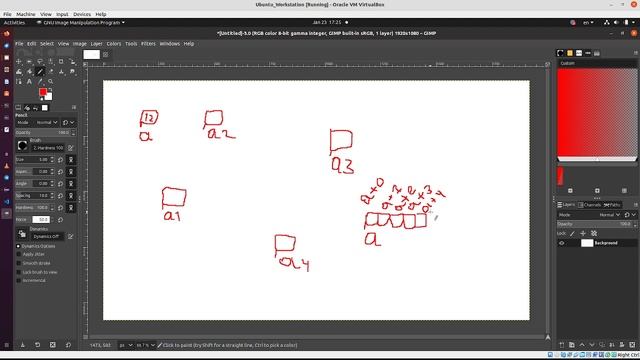The image size is (640, 360).
Task: Click brush name 2. Hardness 100 field
Action: (48, 148)
